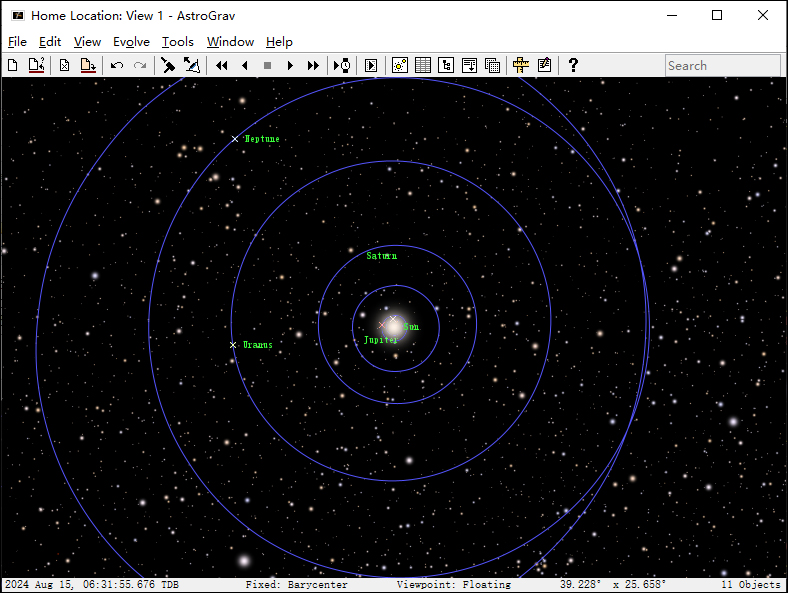This screenshot has width=788, height=593.
Task: Click the yellow signpost icon
Action: [x=520, y=65]
